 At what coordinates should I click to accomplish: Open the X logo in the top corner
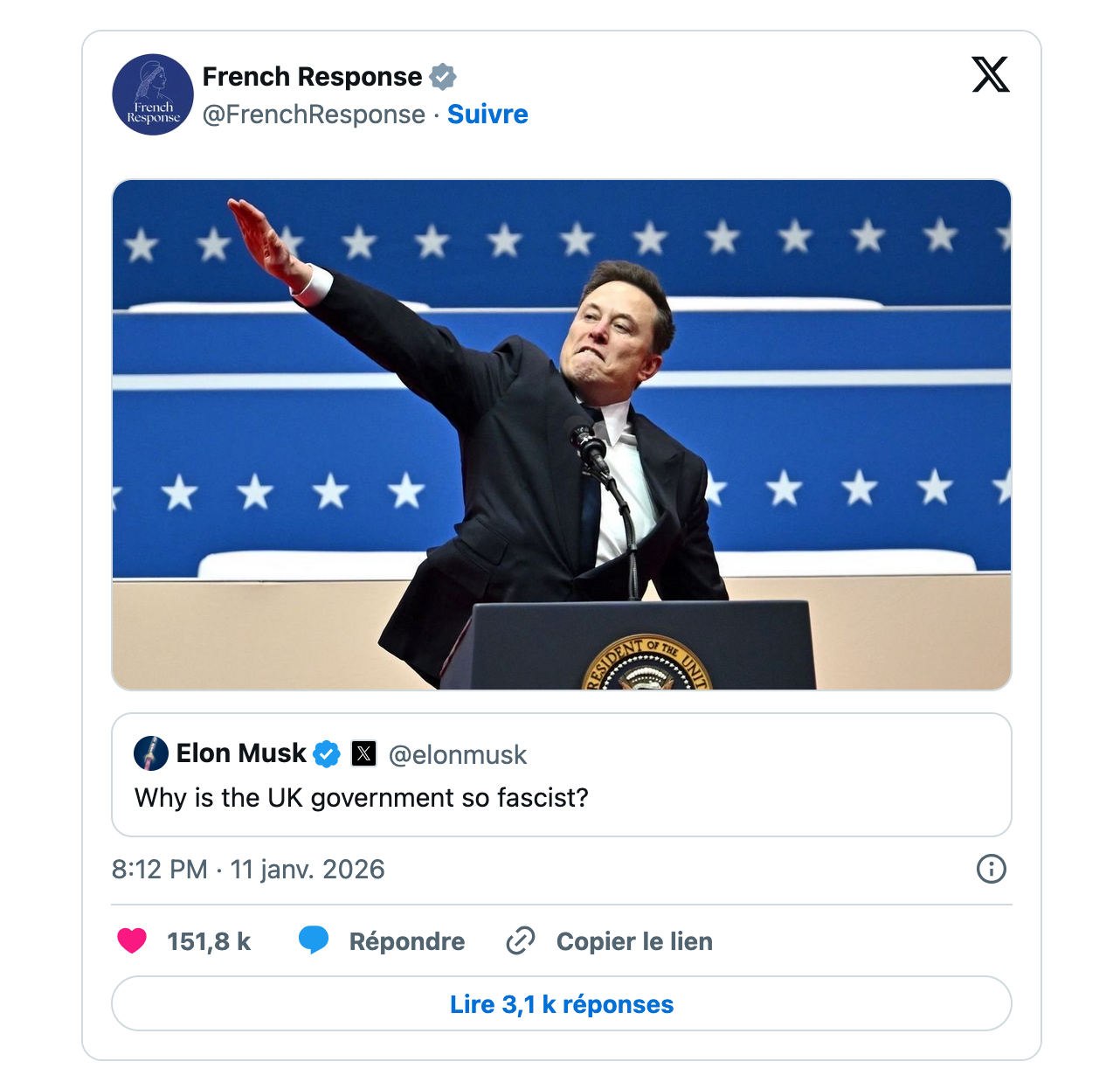point(990,74)
